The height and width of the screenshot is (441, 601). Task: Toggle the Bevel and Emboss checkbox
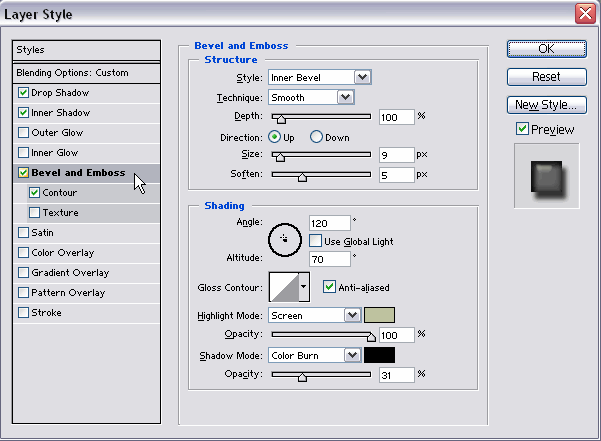click(23, 172)
